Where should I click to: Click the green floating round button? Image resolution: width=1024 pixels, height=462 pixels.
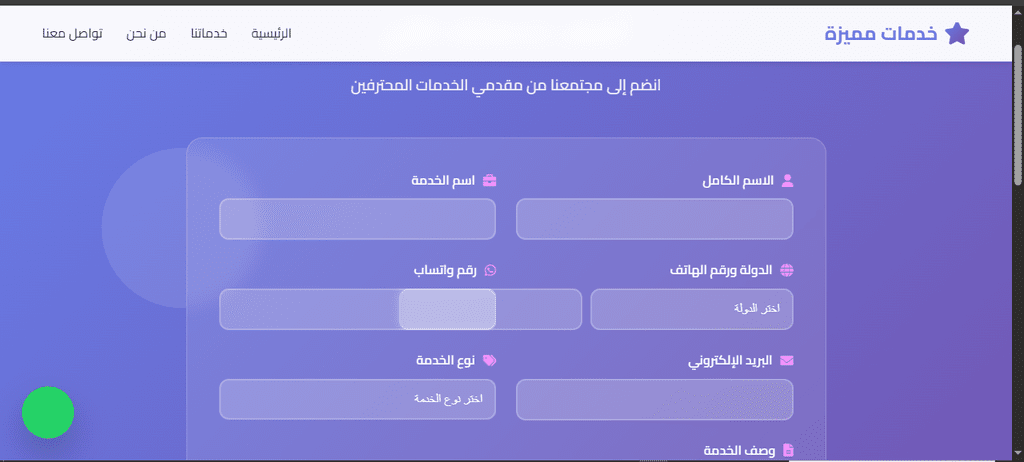[x=48, y=412]
